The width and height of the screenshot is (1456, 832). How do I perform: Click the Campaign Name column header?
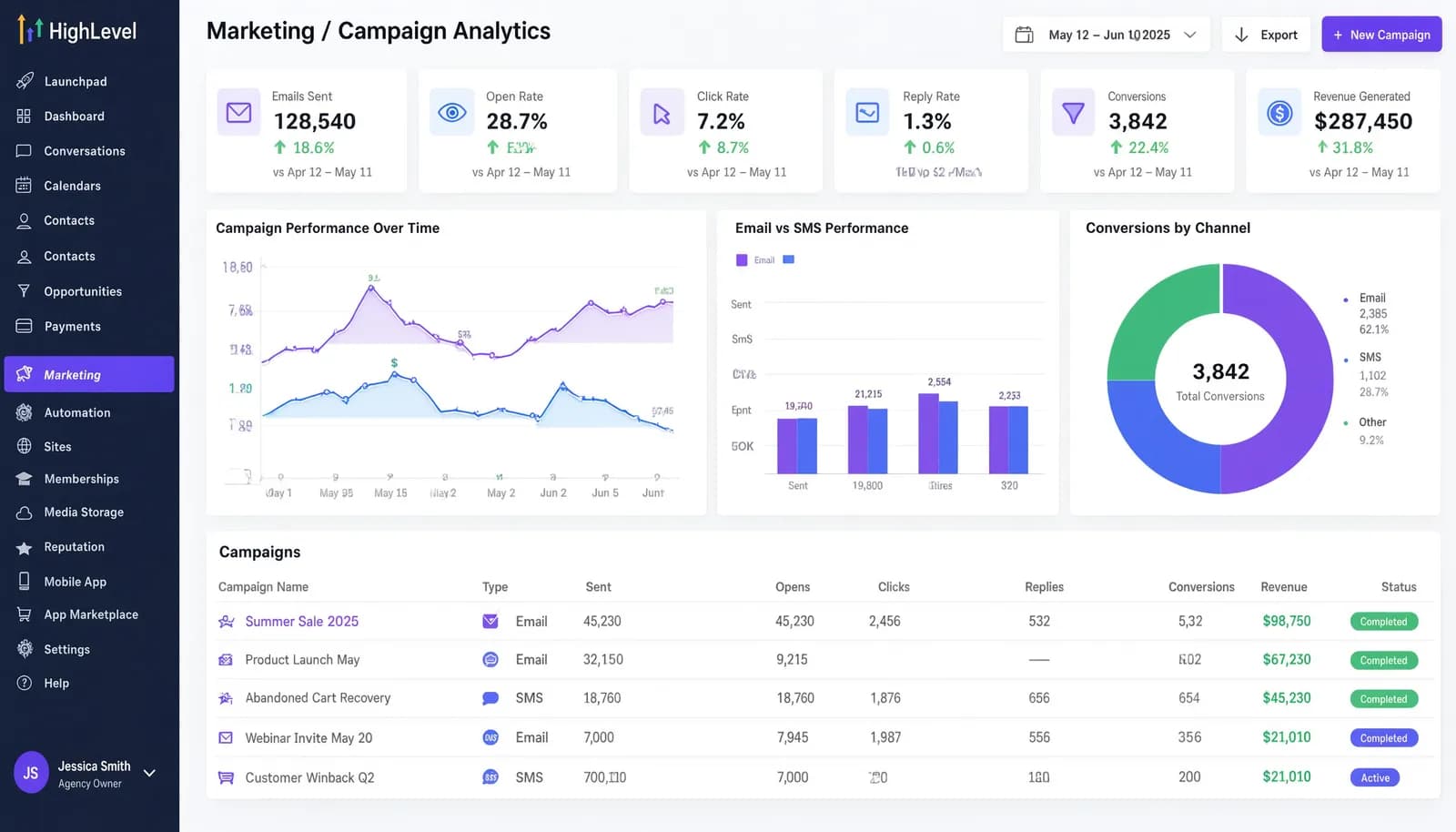coord(263,587)
